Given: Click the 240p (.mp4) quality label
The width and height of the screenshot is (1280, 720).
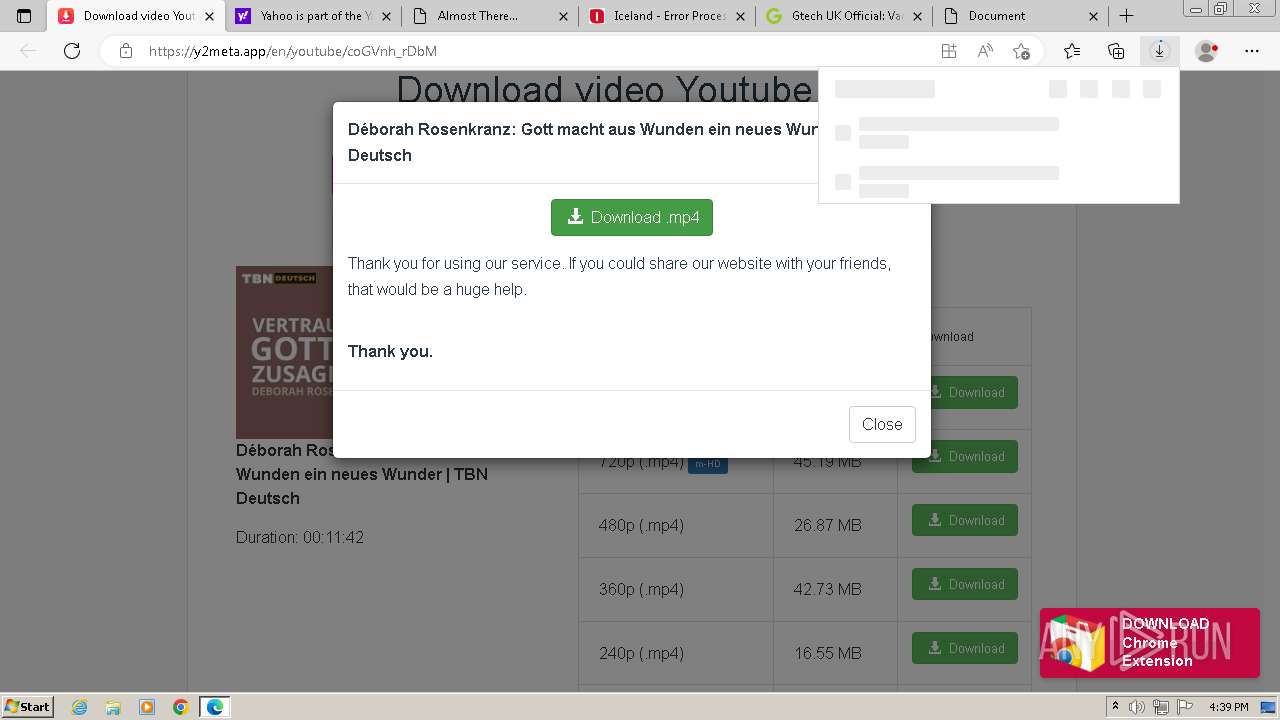Looking at the screenshot, I should pyautogui.click(x=641, y=653).
